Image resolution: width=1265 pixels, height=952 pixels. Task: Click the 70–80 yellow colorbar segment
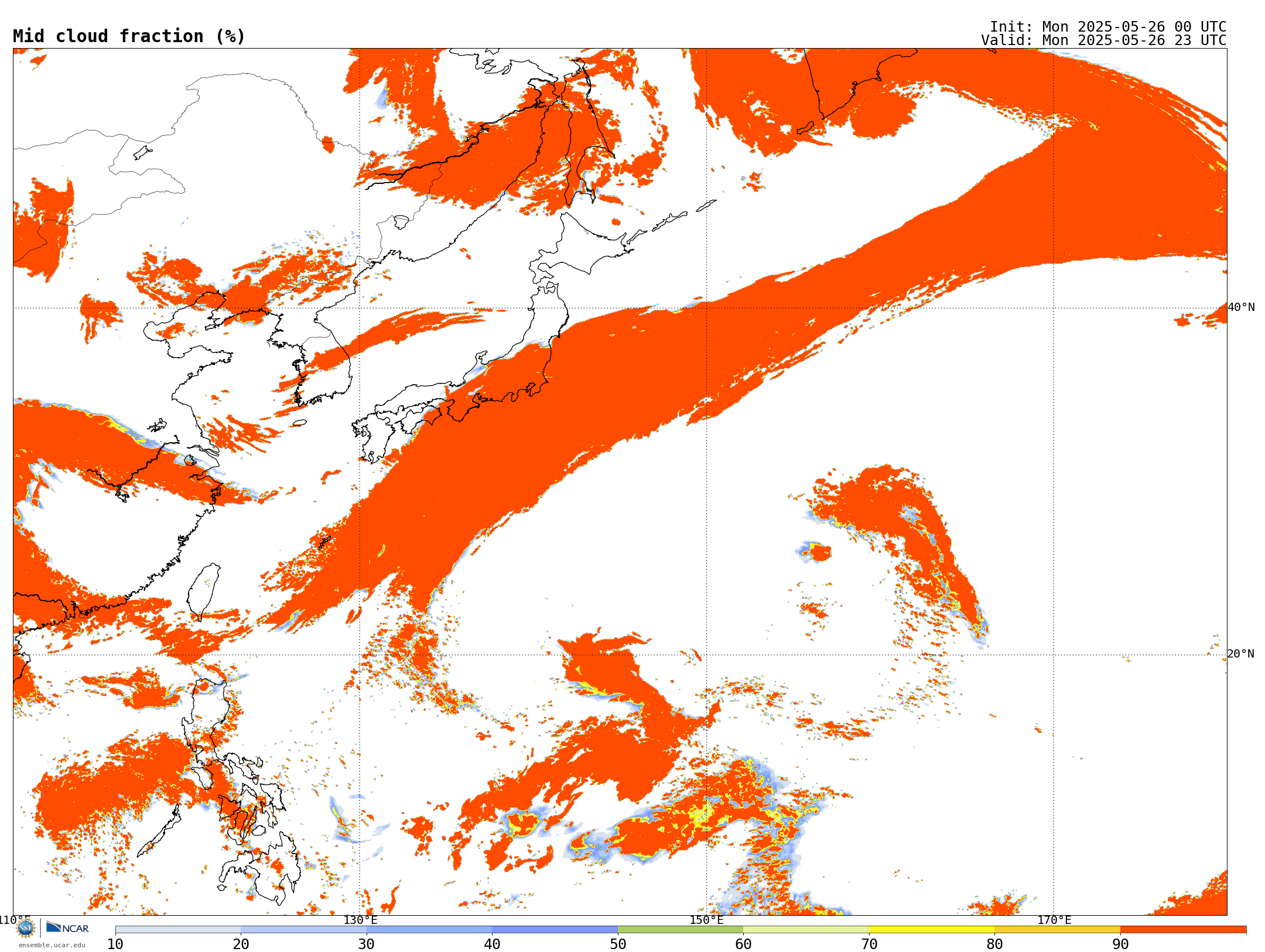click(932, 930)
